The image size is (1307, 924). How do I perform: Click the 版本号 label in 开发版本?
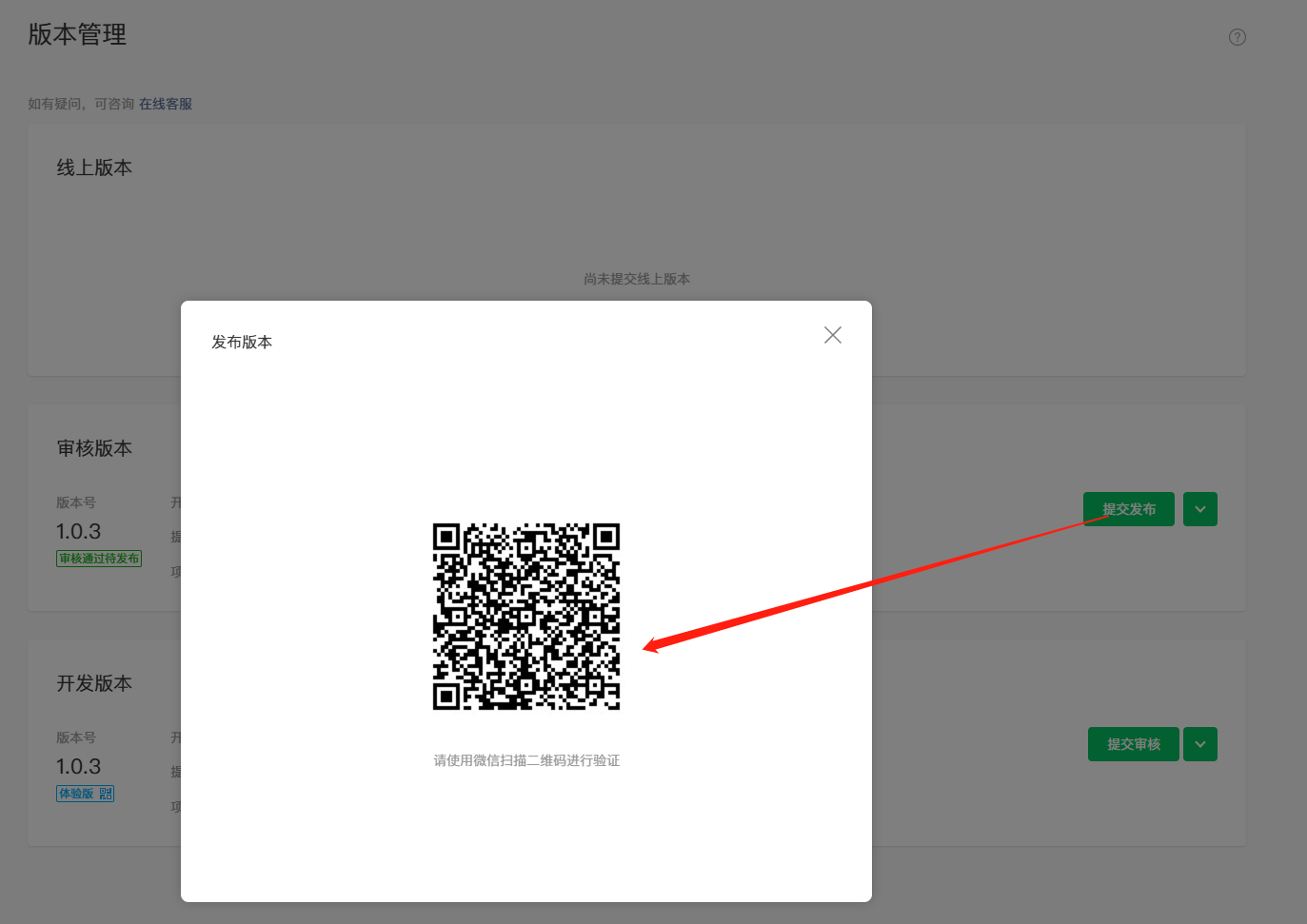76,737
